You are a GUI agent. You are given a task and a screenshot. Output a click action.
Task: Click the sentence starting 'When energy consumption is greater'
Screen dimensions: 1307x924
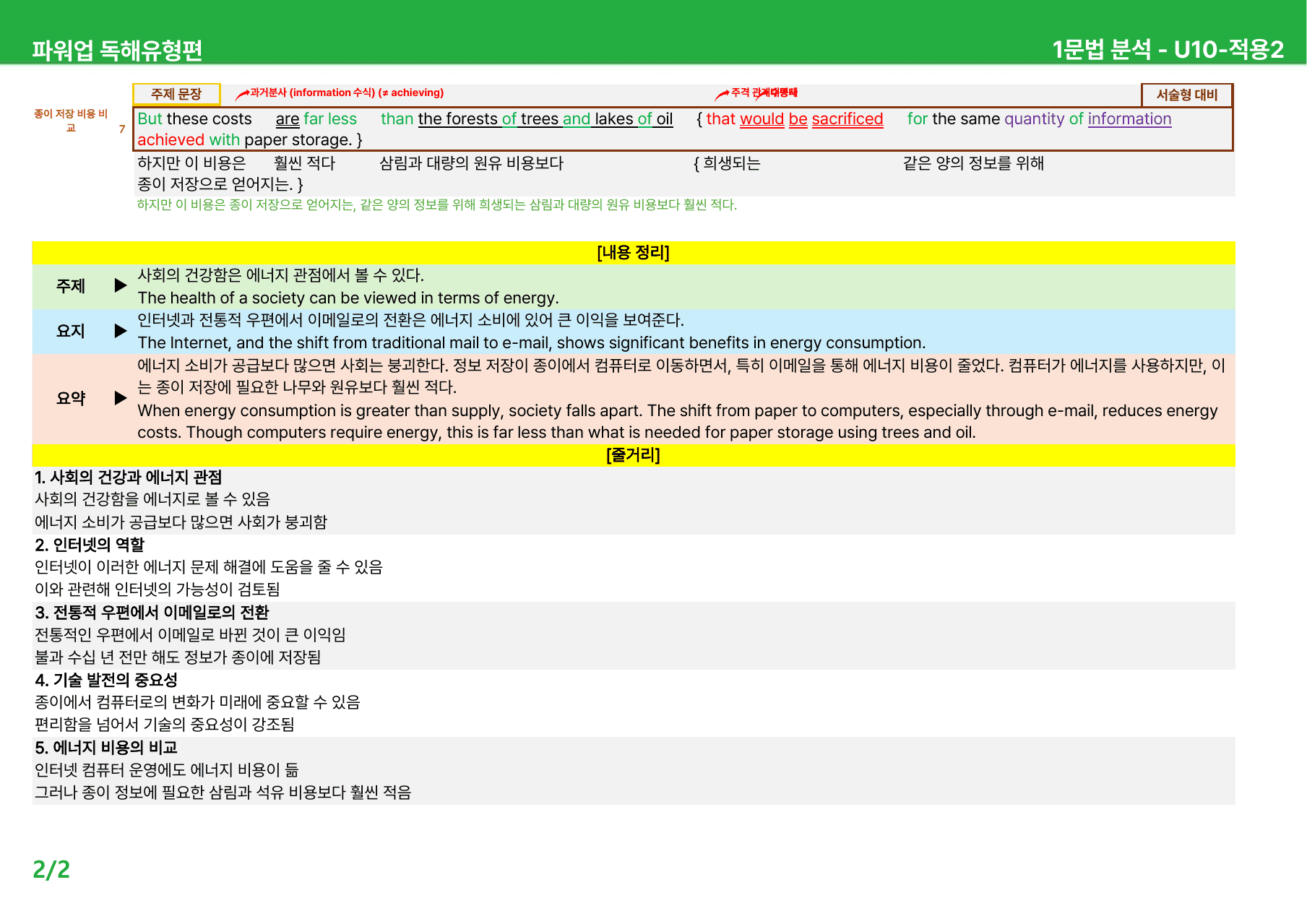677,421
